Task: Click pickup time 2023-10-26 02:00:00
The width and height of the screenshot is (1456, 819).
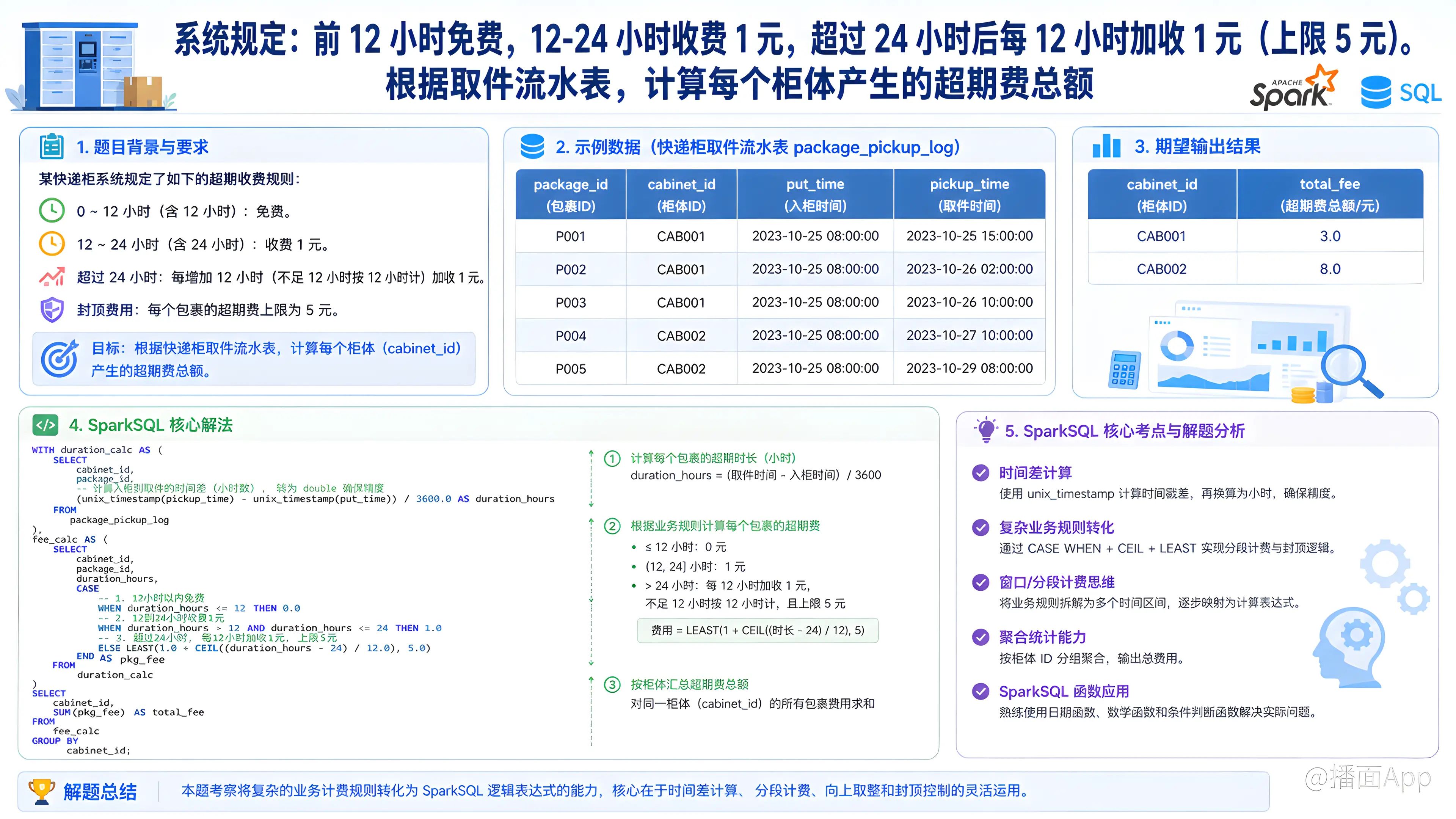Action: click(x=970, y=269)
